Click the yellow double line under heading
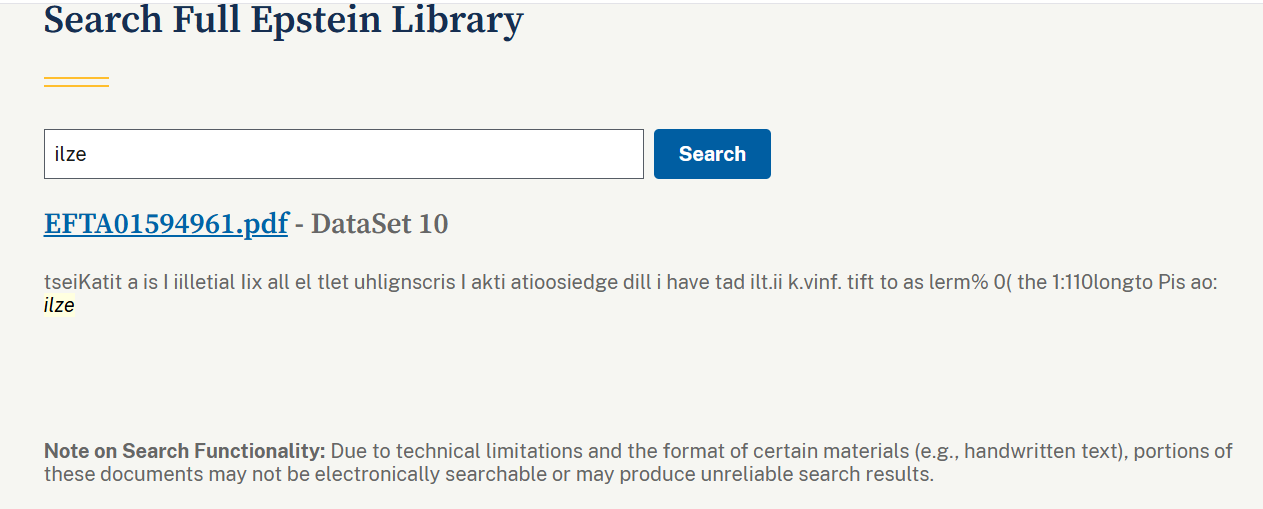The width and height of the screenshot is (1263, 509). click(x=76, y=82)
